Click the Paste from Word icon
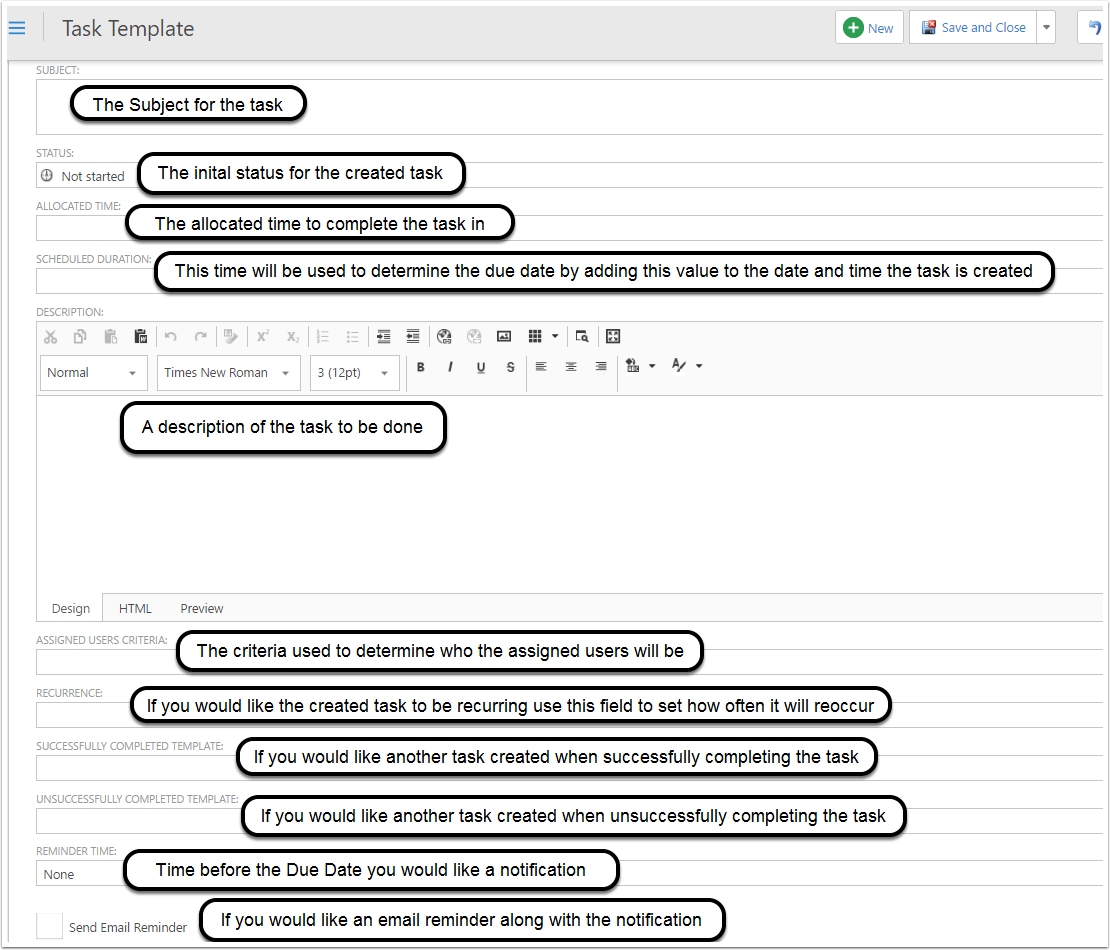1110x950 pixels. coord(141,337)
